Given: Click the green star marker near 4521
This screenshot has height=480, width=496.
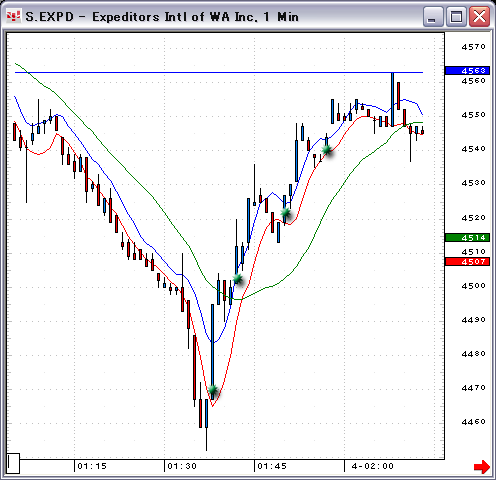Looking at the screenshot, I should (x=285, y=212).
